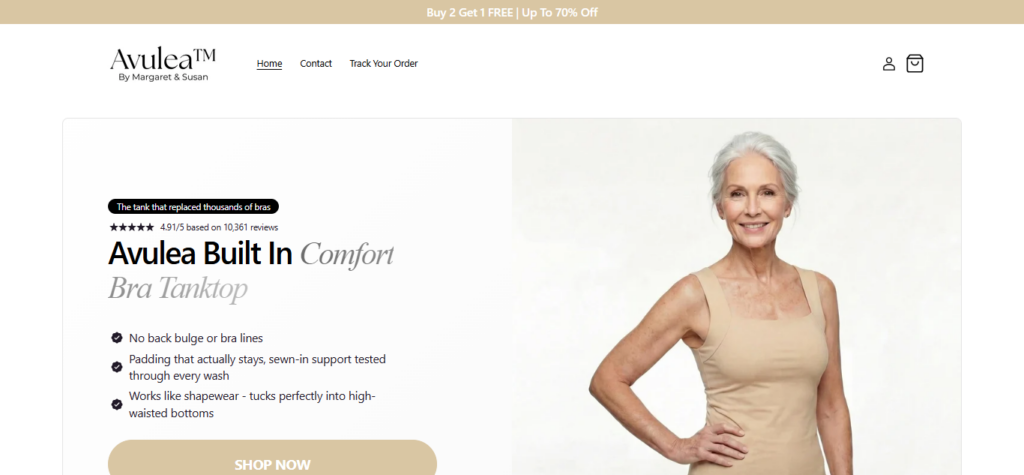Screen dimensions: 1024x475
Task: Select the 'No back bulge or bra lines' text
Action: tap(196, 338)
